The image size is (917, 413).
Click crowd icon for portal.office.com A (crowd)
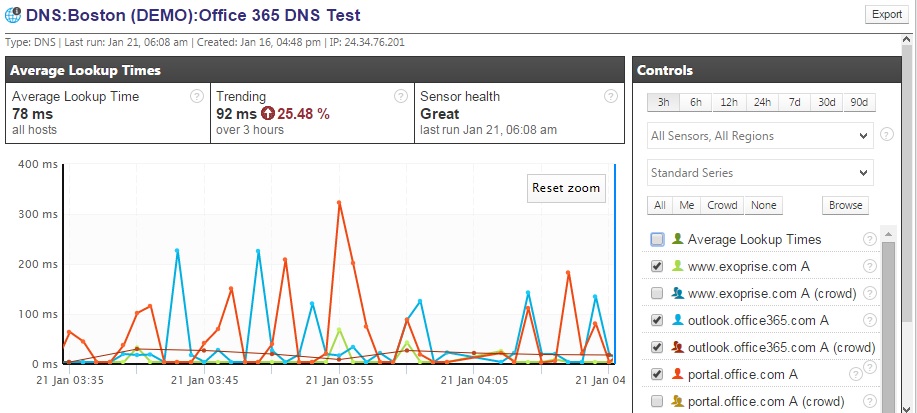coord(678,401)
